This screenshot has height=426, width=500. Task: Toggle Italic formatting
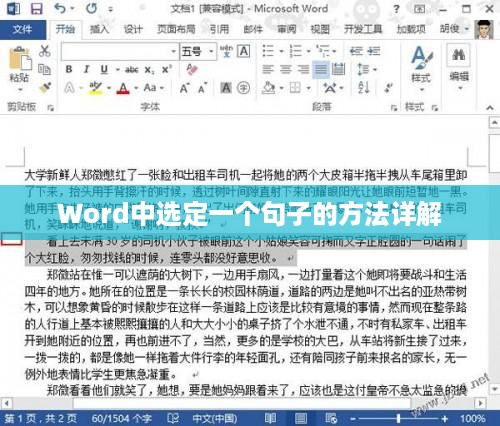[x=86, y=69]
